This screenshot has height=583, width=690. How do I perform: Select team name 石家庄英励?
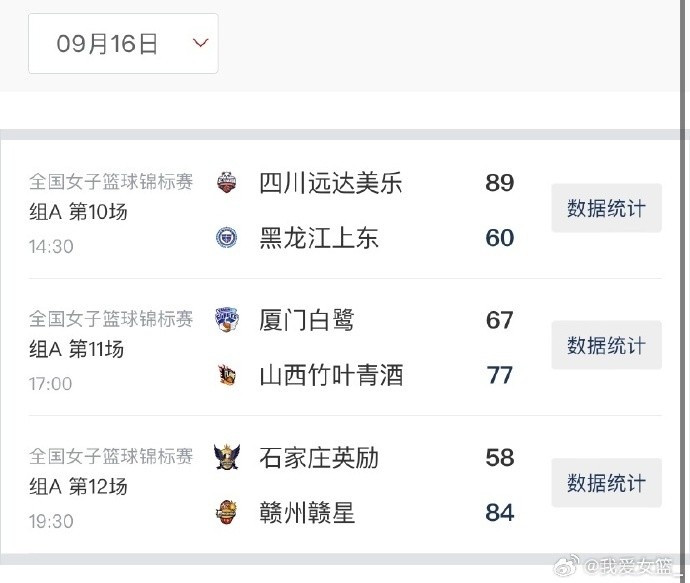click(319, 458)
